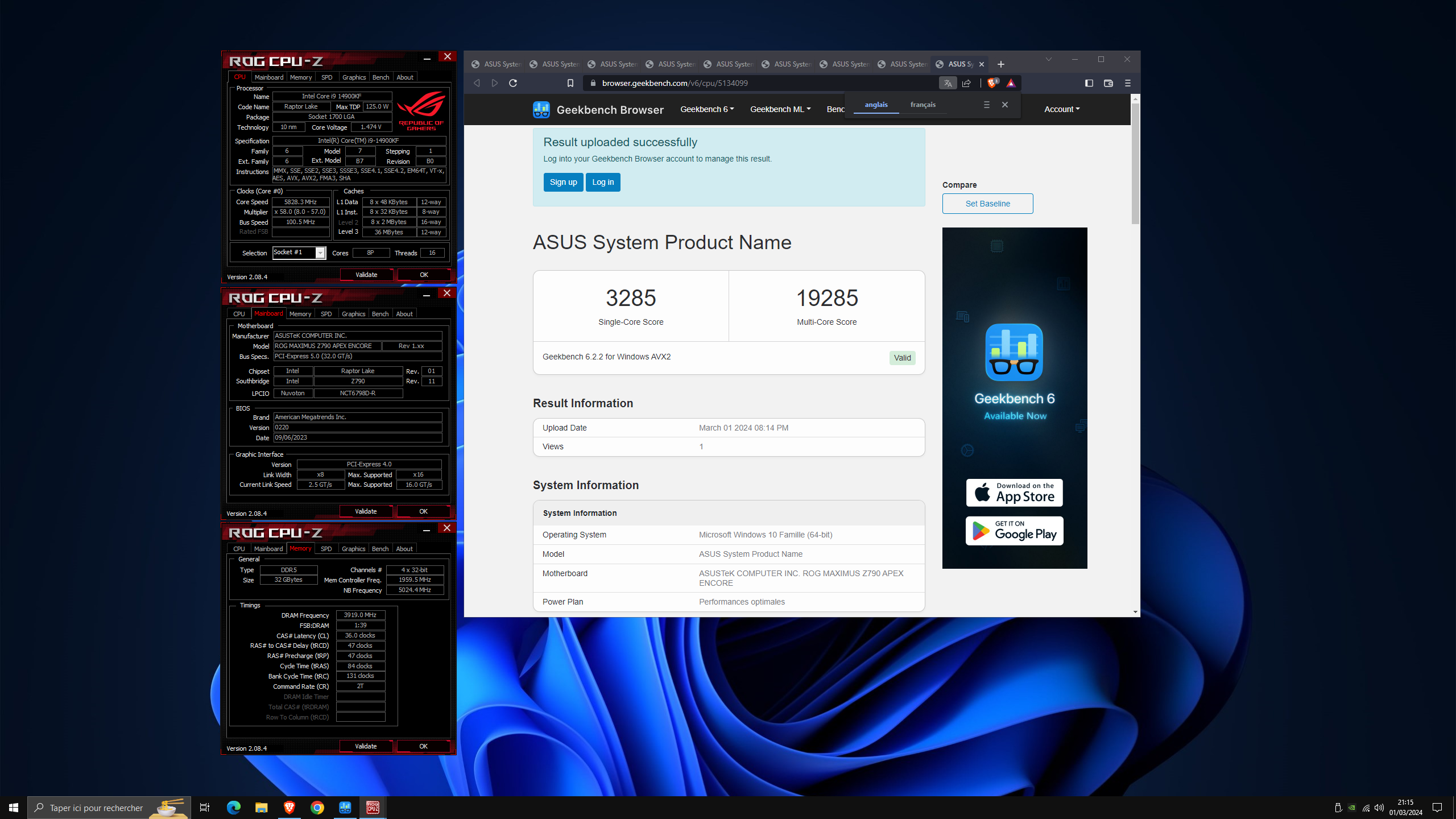Click the Sign up button
This screenshot has height=819, width=1456.
tap(563, 182)
